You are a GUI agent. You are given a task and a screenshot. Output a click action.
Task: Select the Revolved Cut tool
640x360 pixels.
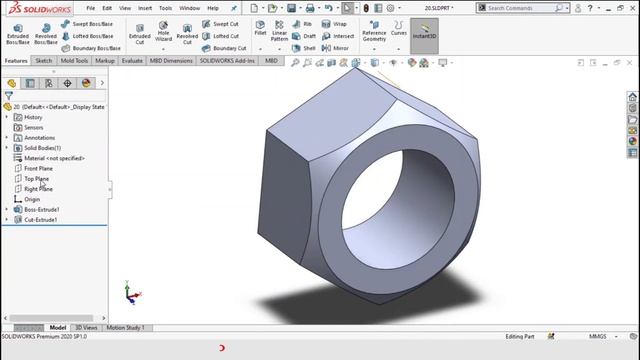pyautogui.click(x=187, y=33)
